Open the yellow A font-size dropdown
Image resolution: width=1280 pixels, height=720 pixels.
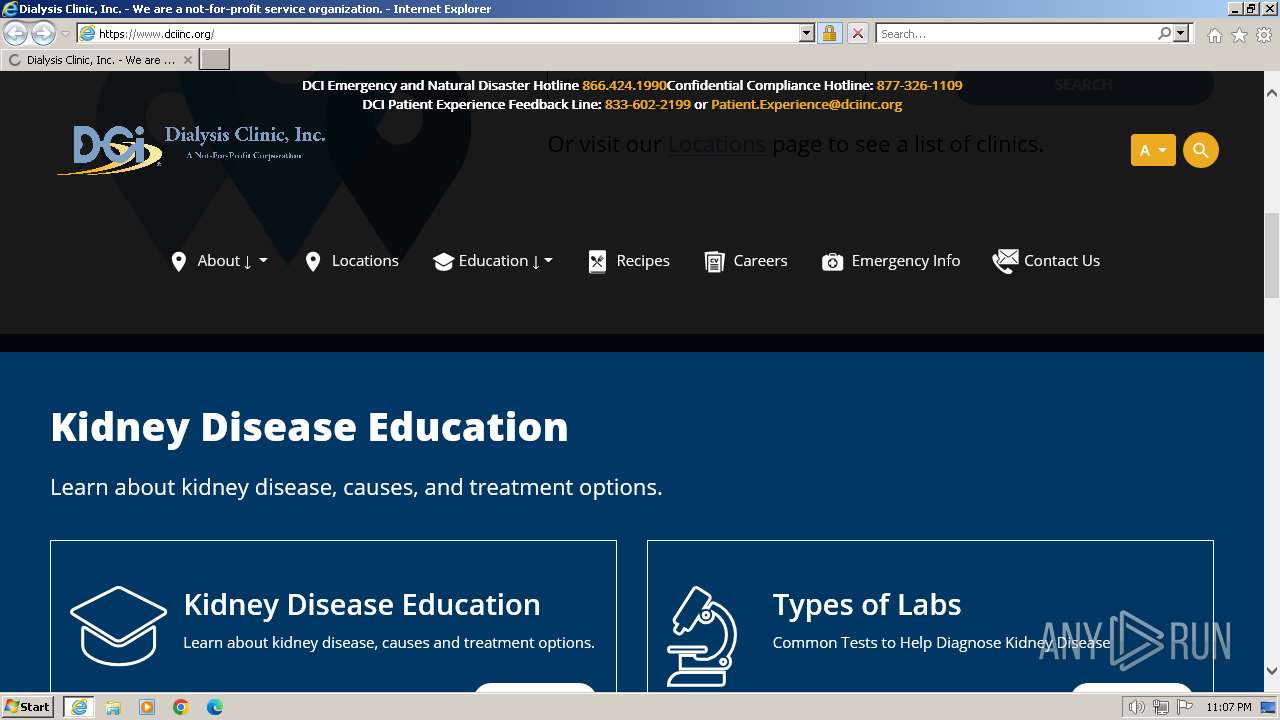tap(1153, 150)
